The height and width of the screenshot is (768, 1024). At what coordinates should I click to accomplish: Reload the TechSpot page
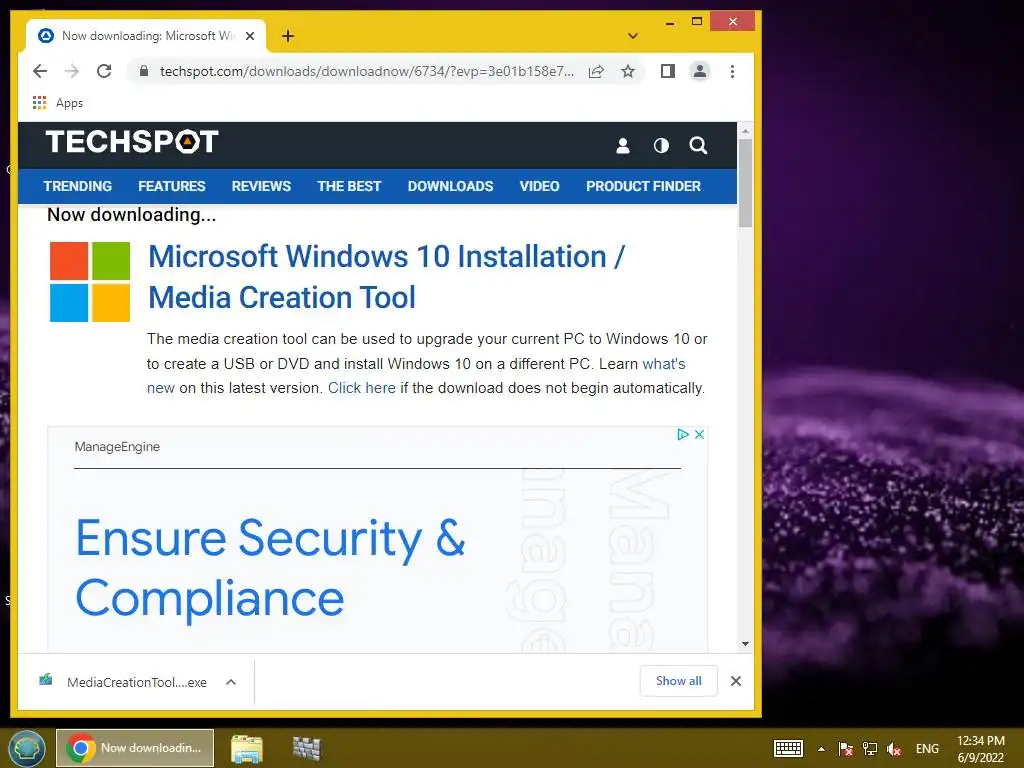[104, 71]
